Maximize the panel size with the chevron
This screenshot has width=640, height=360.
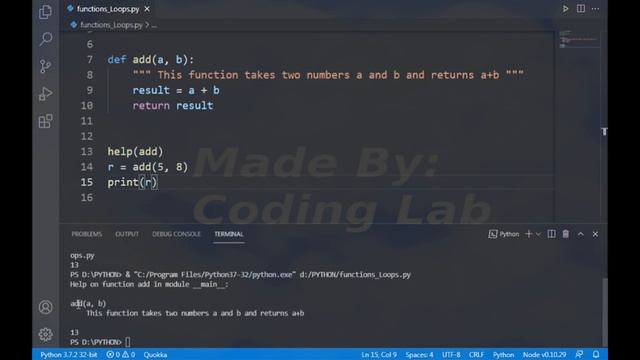(580, 234)
